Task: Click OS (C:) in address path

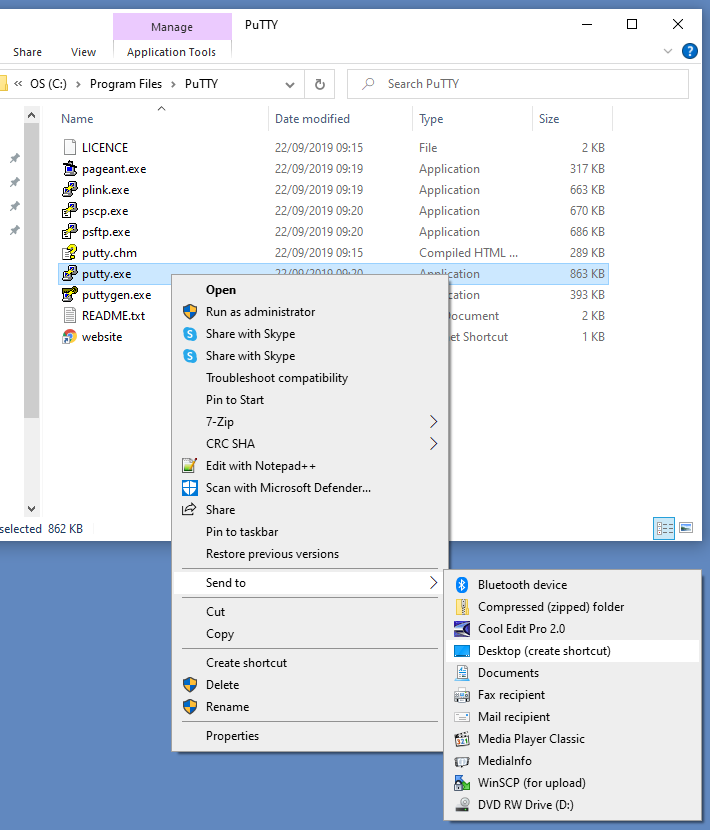Action: (x=48, y=84)
